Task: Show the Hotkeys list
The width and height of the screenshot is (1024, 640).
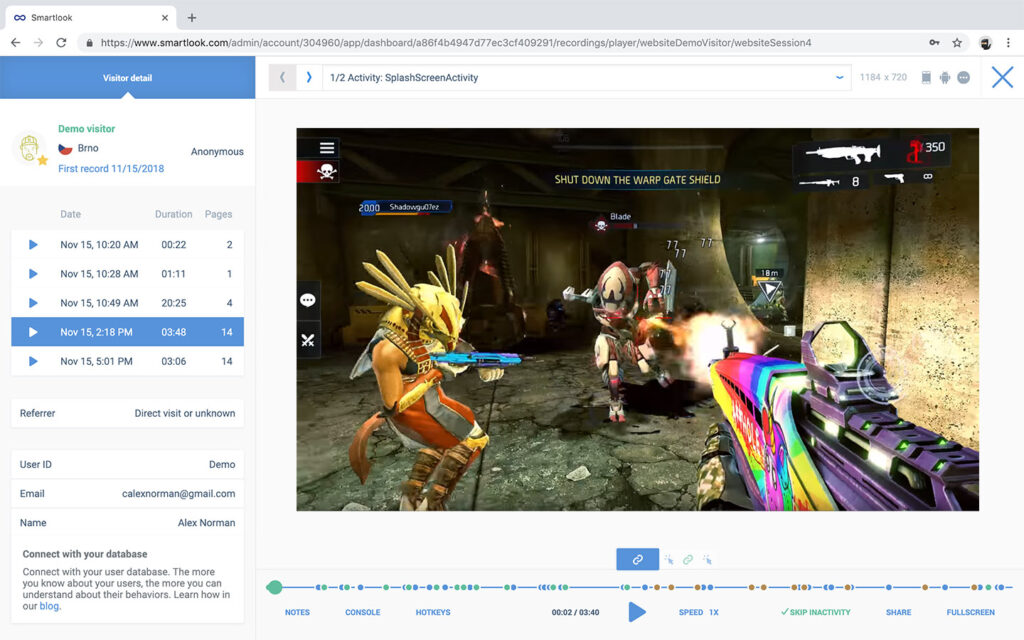Action: pos(433,613)
